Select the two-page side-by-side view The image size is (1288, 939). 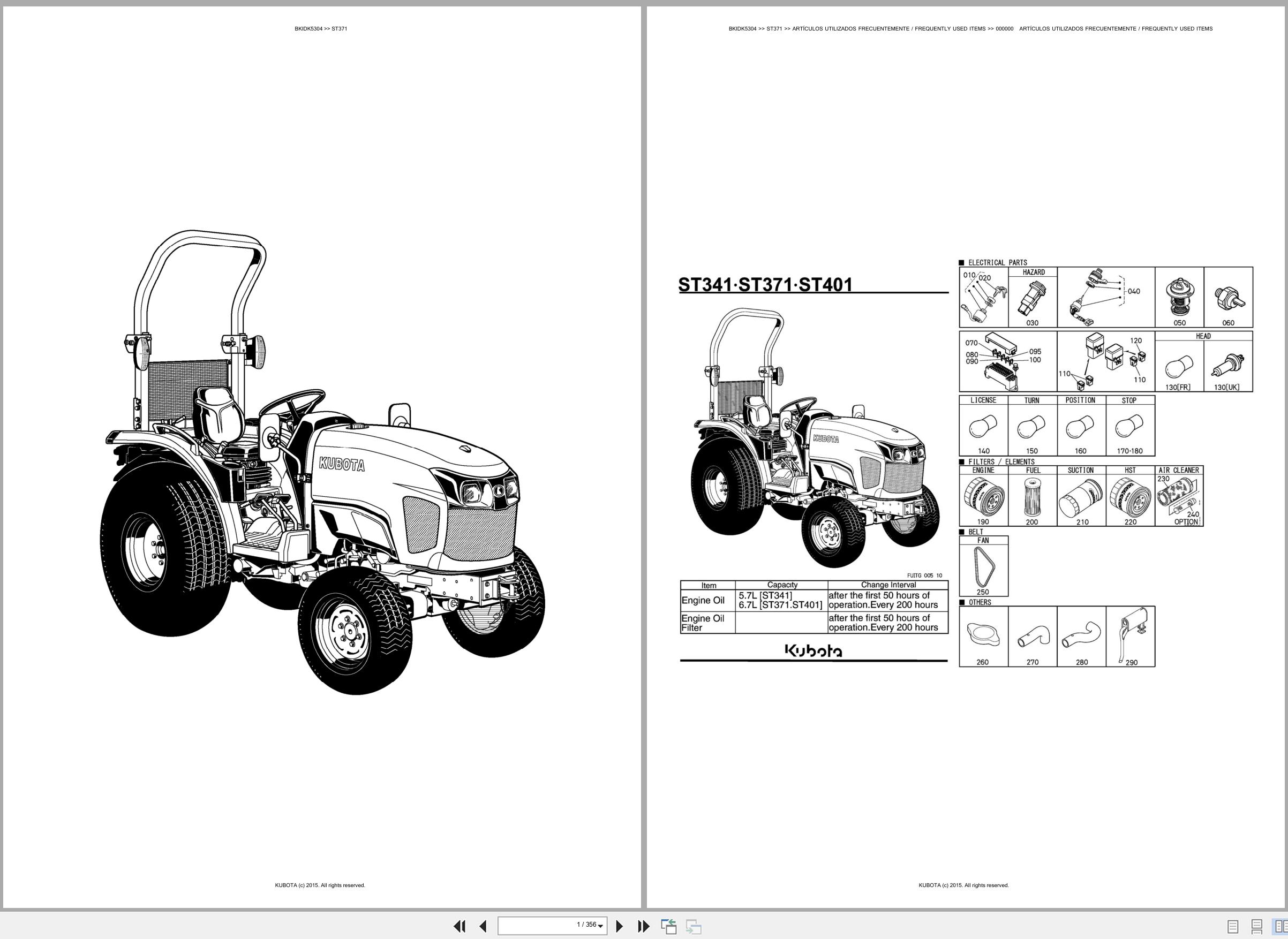1281,927
